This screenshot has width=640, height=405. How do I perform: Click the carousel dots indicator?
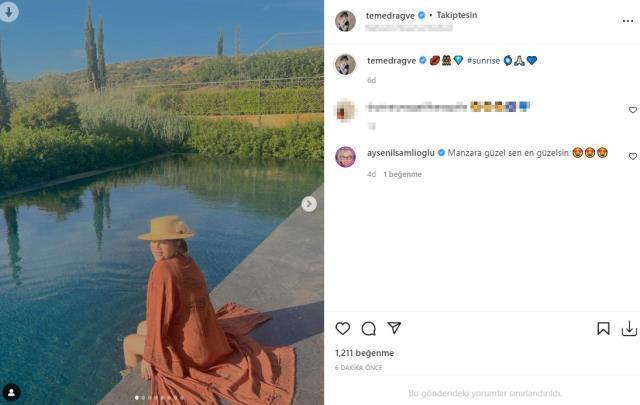click(x=162, y=397)
